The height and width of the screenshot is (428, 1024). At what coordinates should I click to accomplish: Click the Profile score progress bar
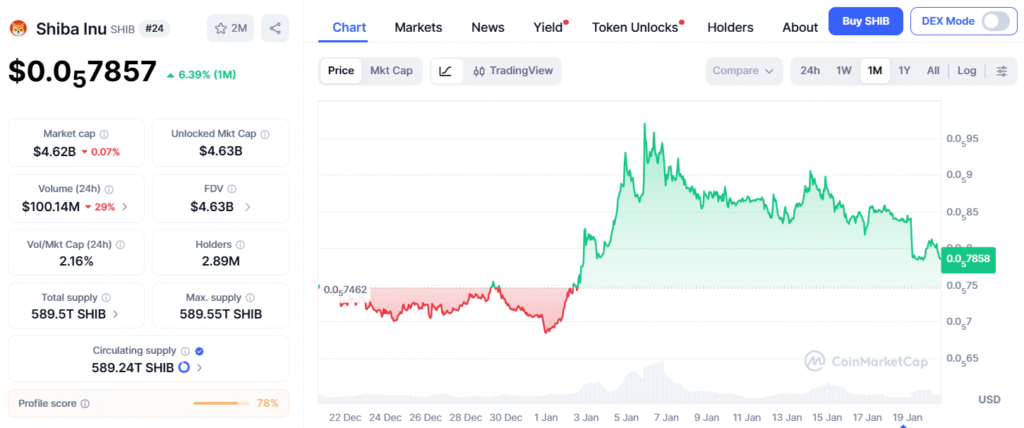pyautogui.click(x=221, y=404)
